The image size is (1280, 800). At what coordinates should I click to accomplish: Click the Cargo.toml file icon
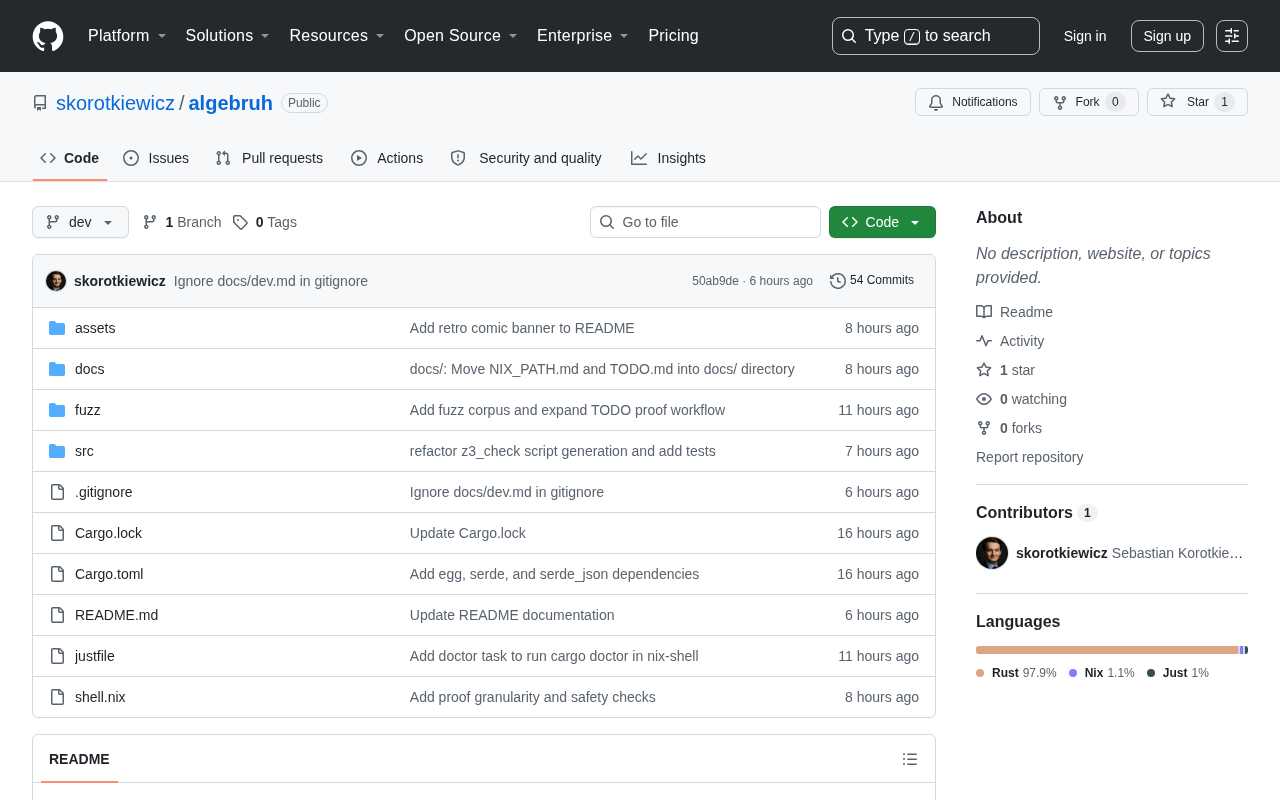(x=57, y=574)
